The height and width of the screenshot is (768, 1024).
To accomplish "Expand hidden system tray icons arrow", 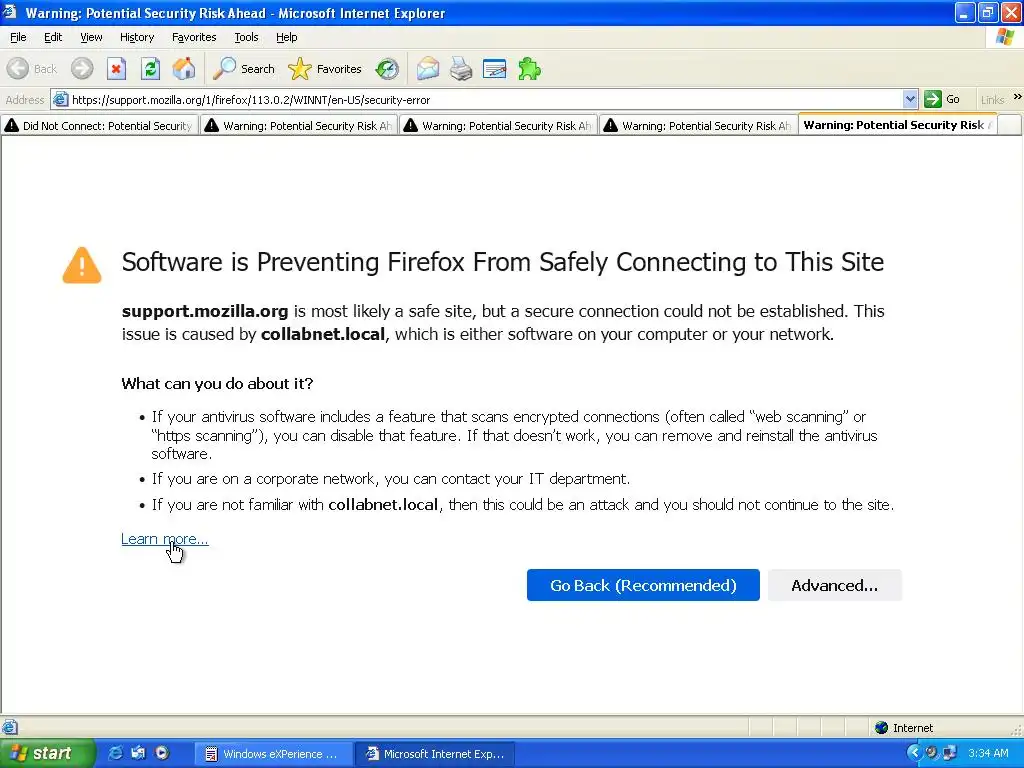I will coord(914,753).
